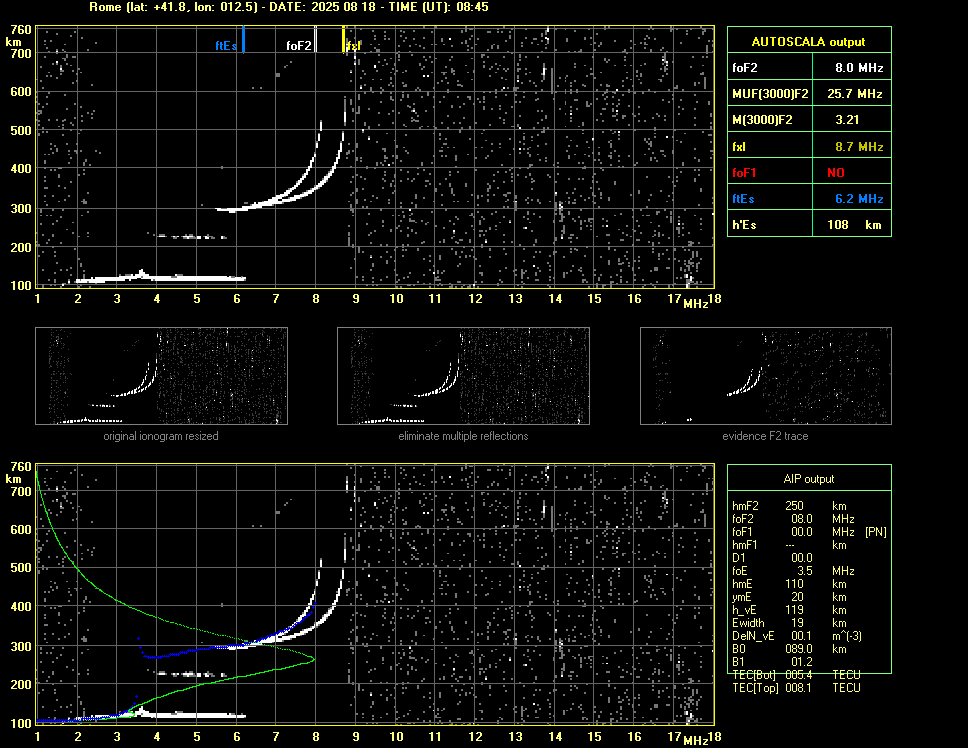
Task: Select the TEC[Top] 008.1 TECU row
Action: coord(796,688)
